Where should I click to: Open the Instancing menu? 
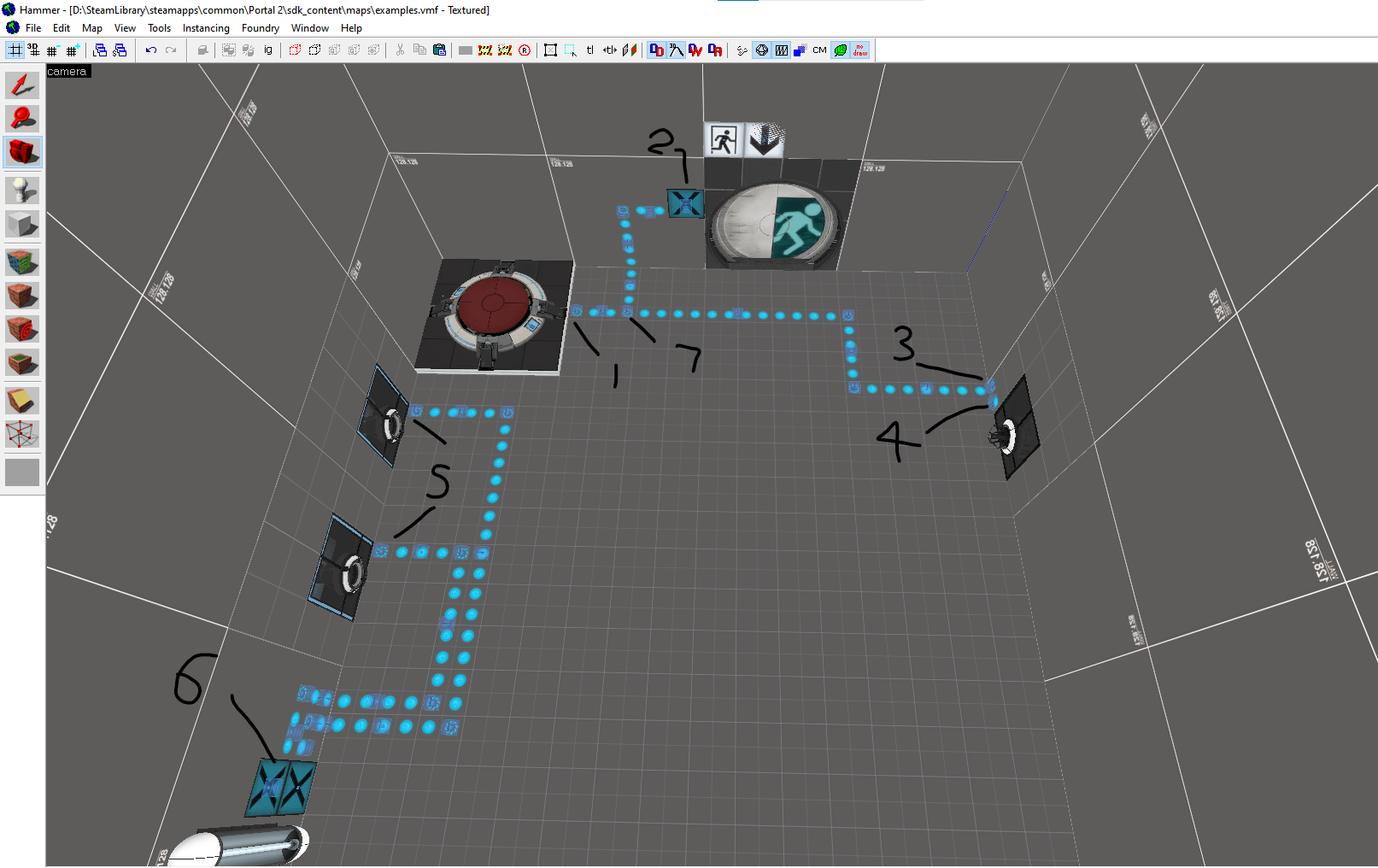(x=206, y=28)
